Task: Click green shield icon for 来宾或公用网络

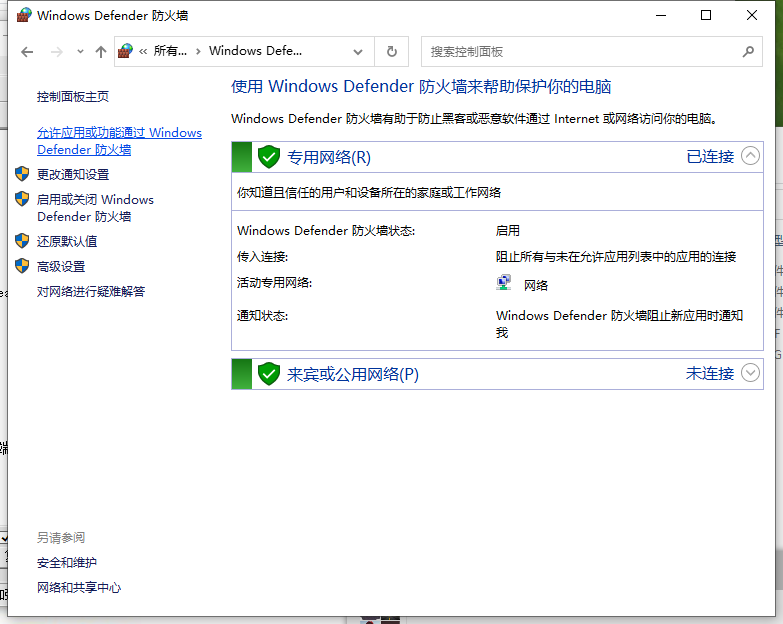Action: (268, 374)
